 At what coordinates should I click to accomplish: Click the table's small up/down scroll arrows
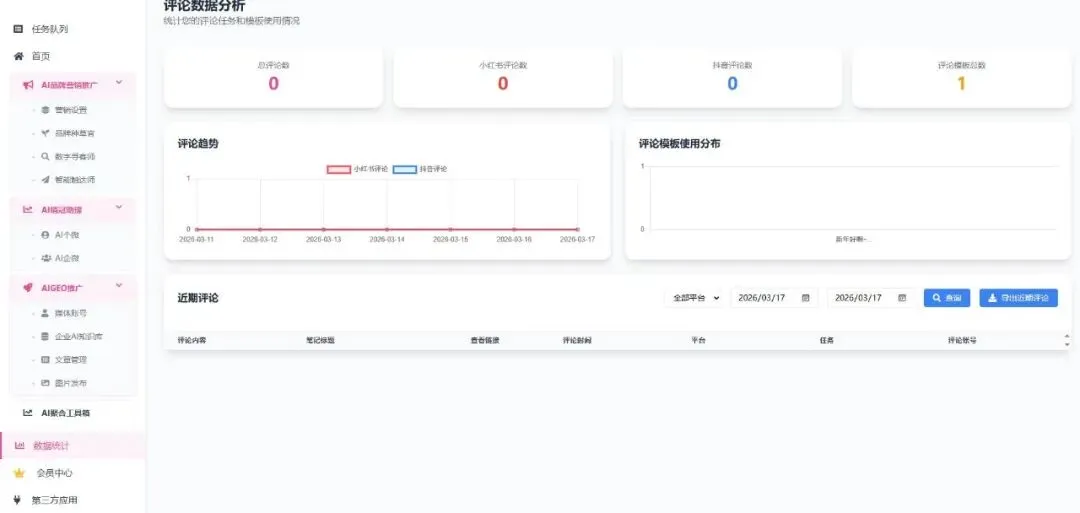(1067, 339)
